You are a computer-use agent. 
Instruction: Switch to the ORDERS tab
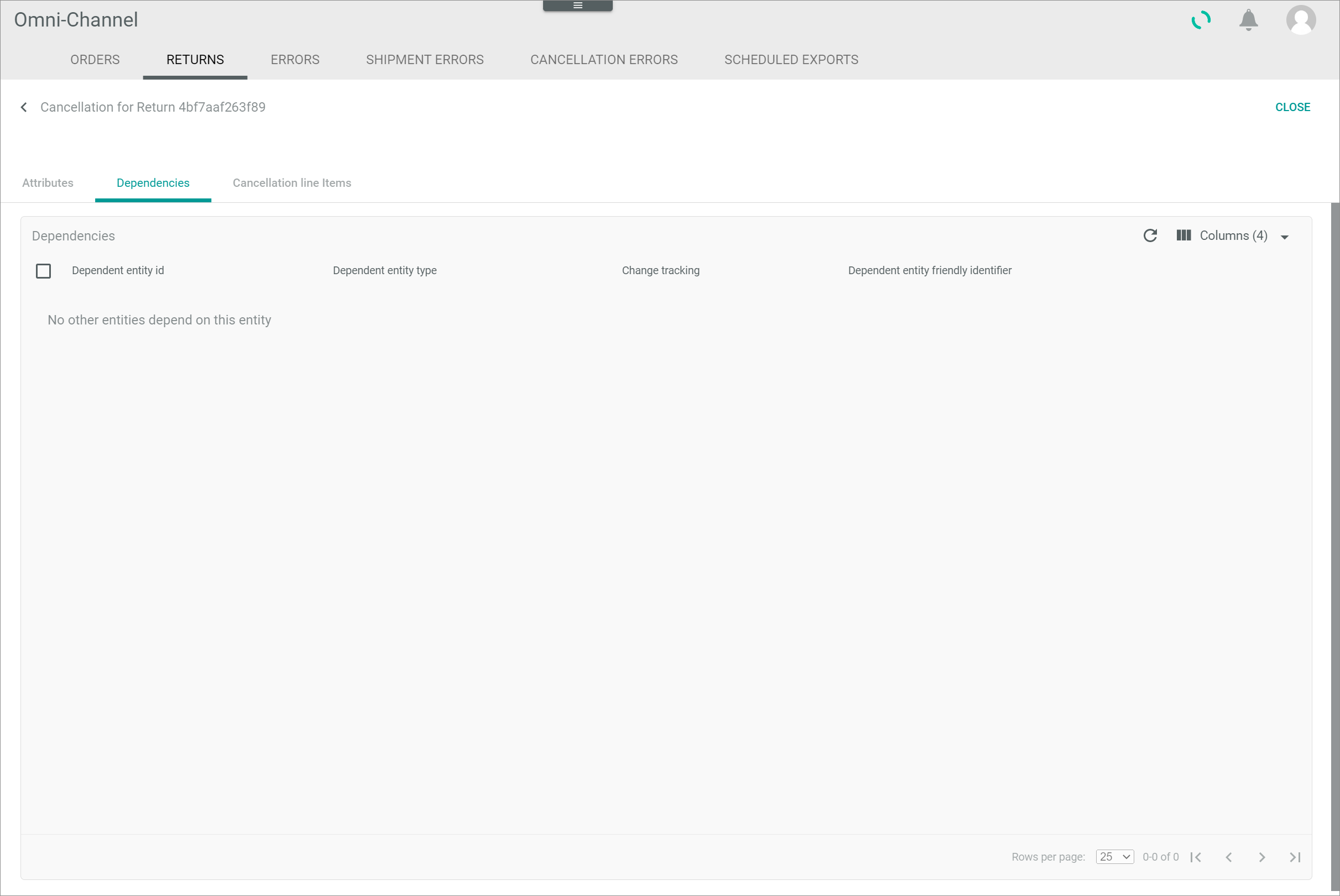(x=95, y=60)
